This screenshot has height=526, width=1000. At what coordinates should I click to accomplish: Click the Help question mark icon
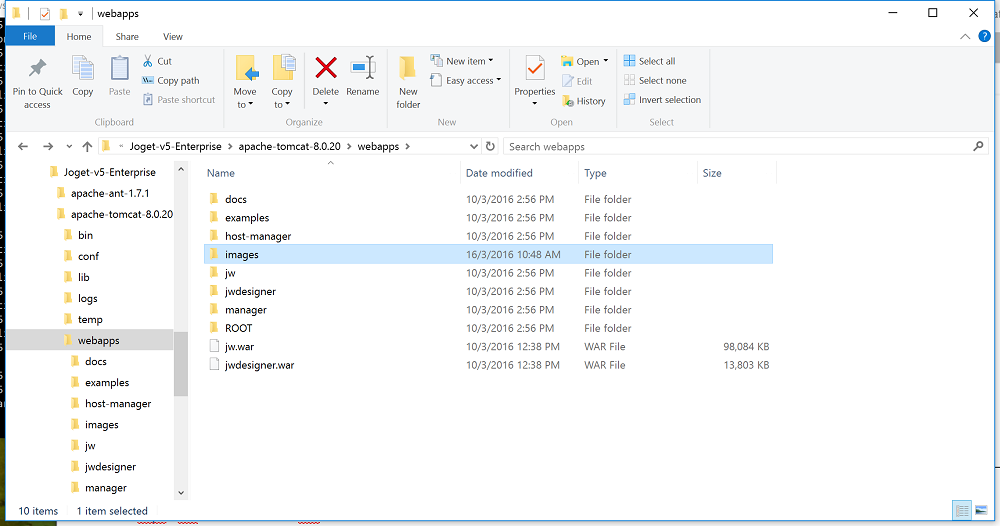(x=983, y=37)
